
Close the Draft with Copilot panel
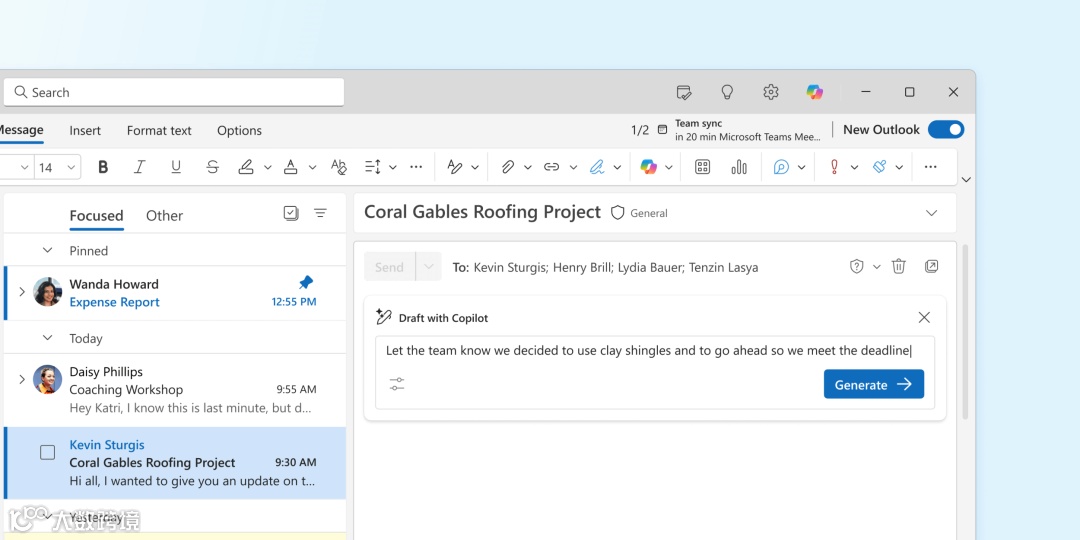point(924,318)
